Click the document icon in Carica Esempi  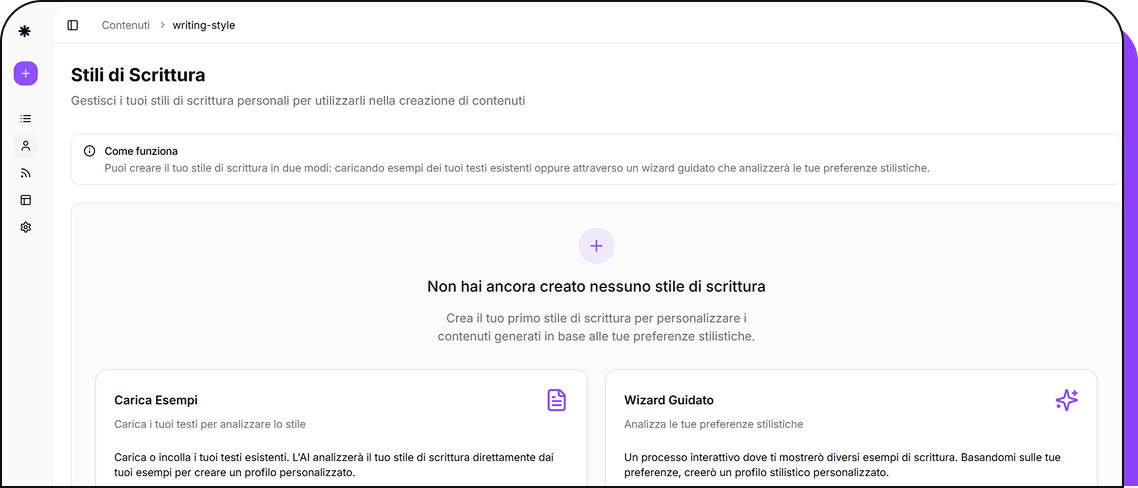(557, 400)
